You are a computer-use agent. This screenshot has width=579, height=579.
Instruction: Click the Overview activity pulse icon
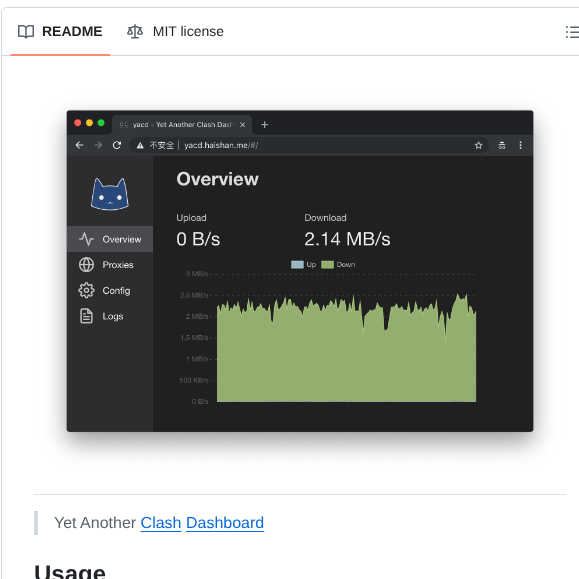click(86, 239)
